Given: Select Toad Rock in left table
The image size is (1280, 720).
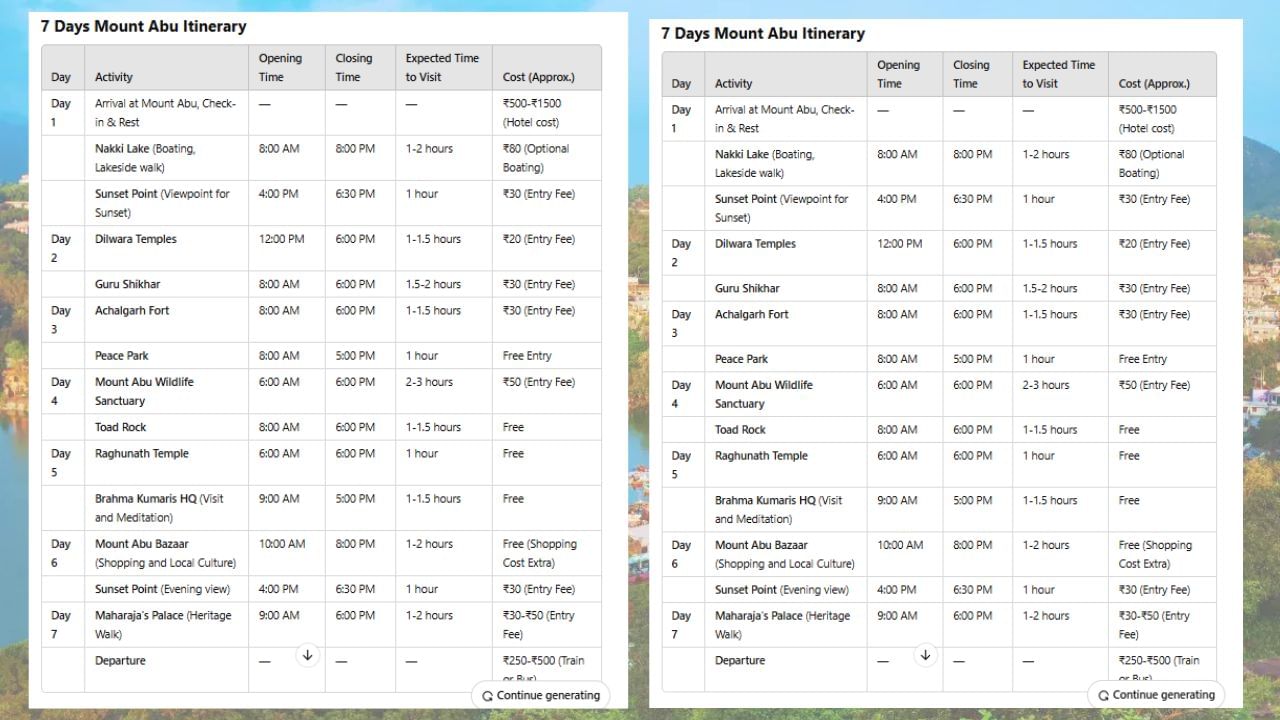Looking at the screenshot, I should (x=120, y=427).
